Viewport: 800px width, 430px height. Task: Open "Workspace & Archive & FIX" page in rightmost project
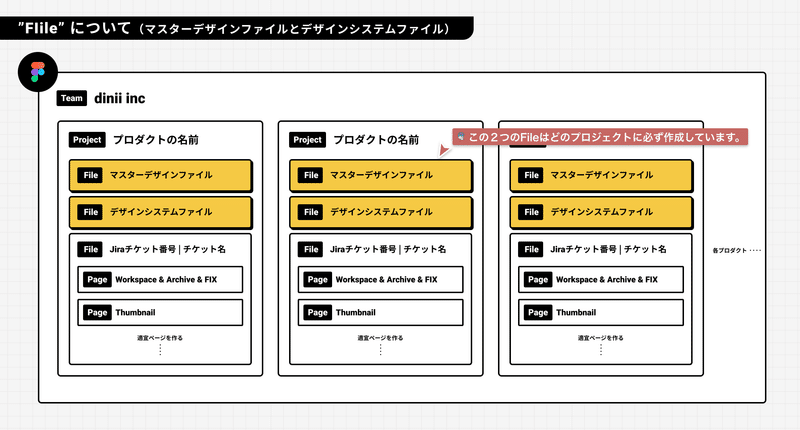click(601, 280)
